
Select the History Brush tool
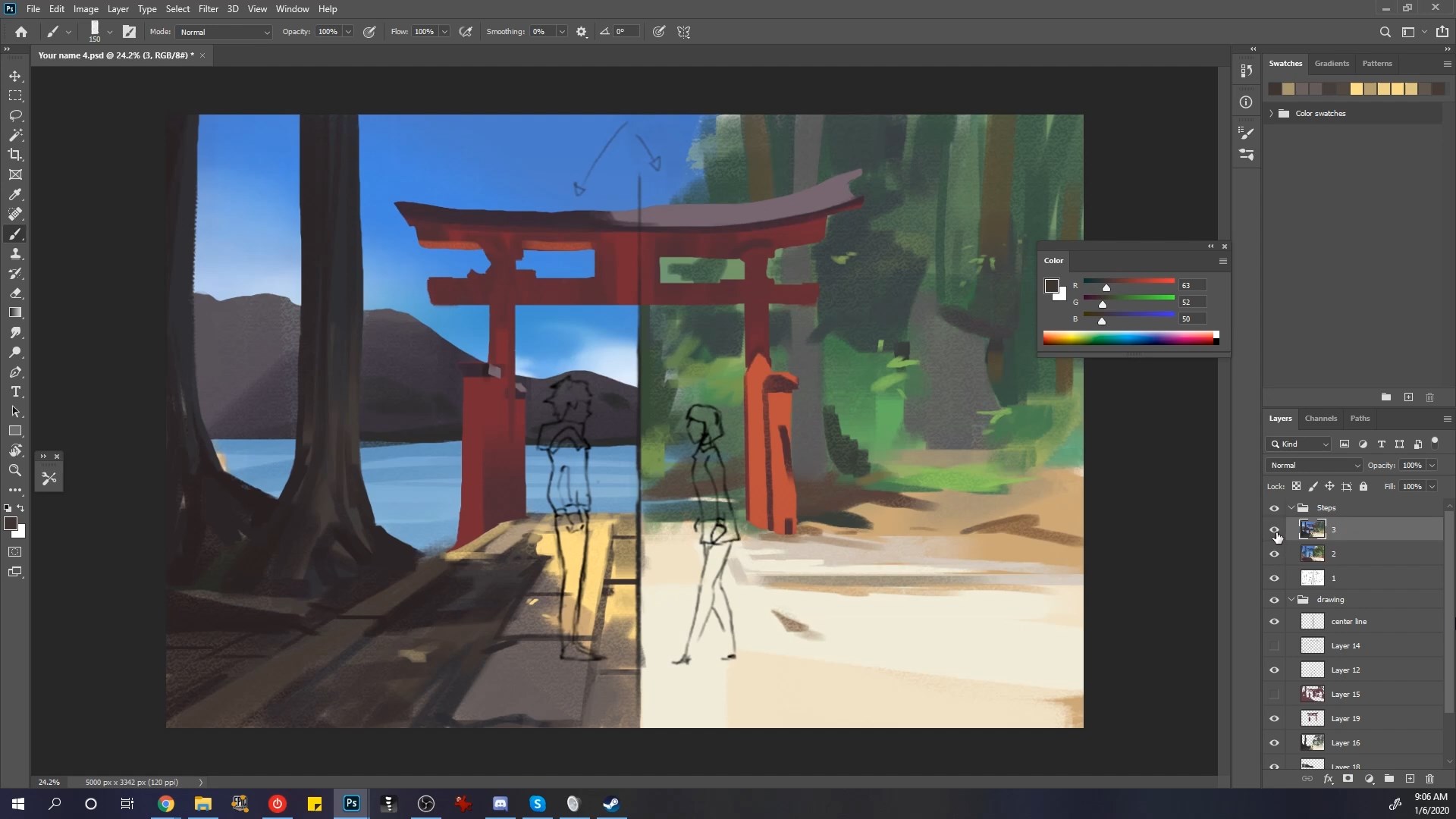pos(15,273)
